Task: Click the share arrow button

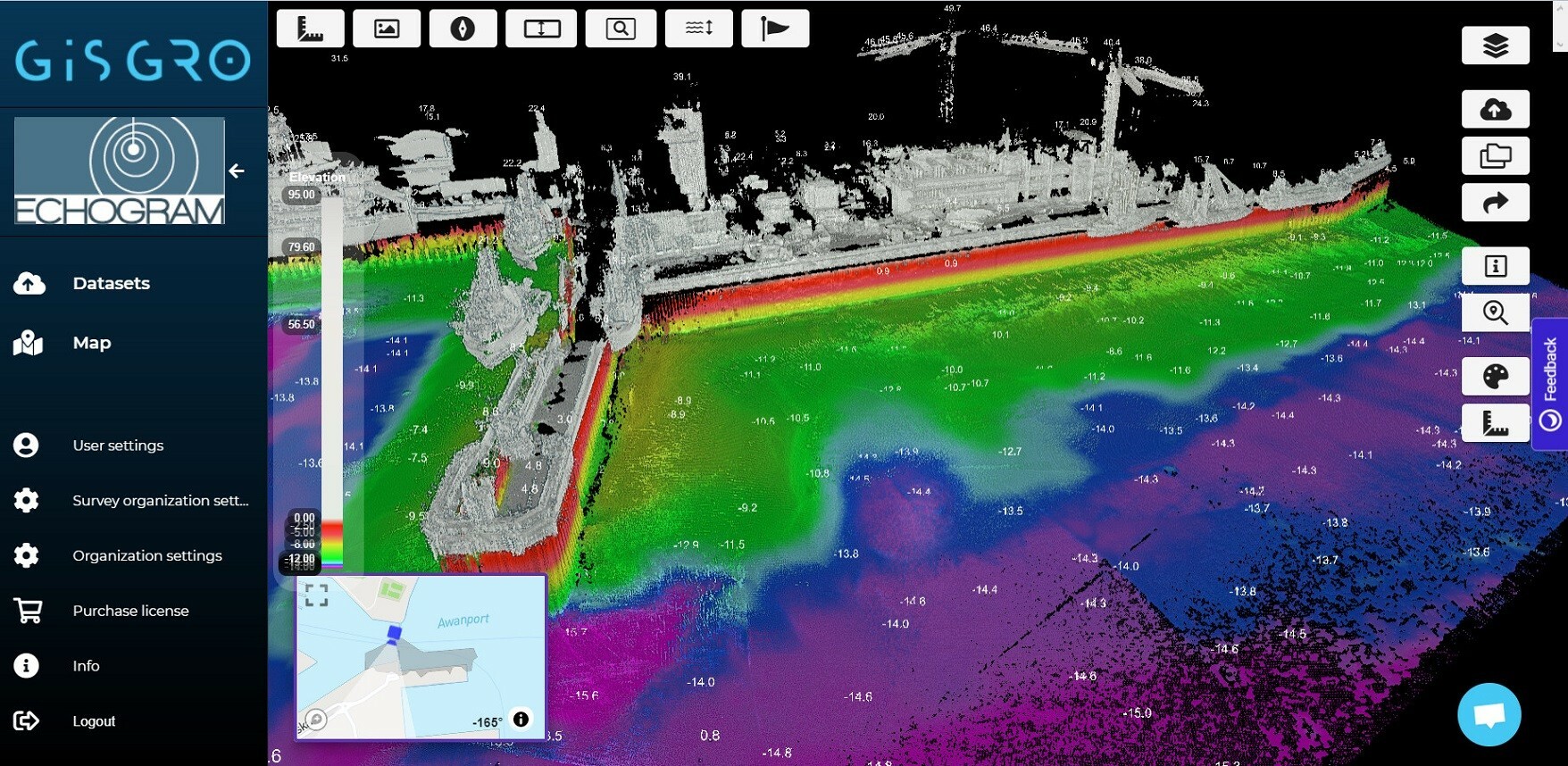Action: point(1495,203)
